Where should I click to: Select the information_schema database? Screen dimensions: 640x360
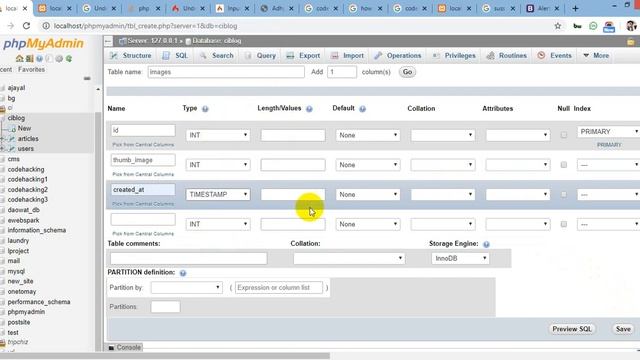point(36,230)
